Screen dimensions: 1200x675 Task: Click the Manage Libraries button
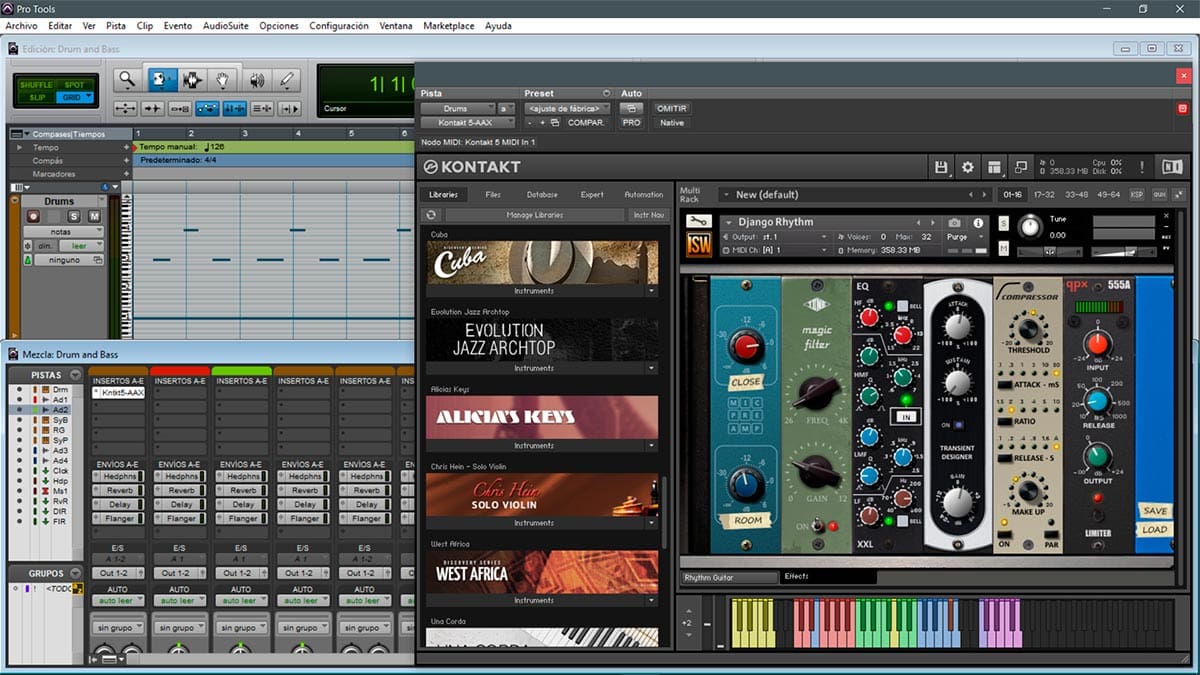535,215
